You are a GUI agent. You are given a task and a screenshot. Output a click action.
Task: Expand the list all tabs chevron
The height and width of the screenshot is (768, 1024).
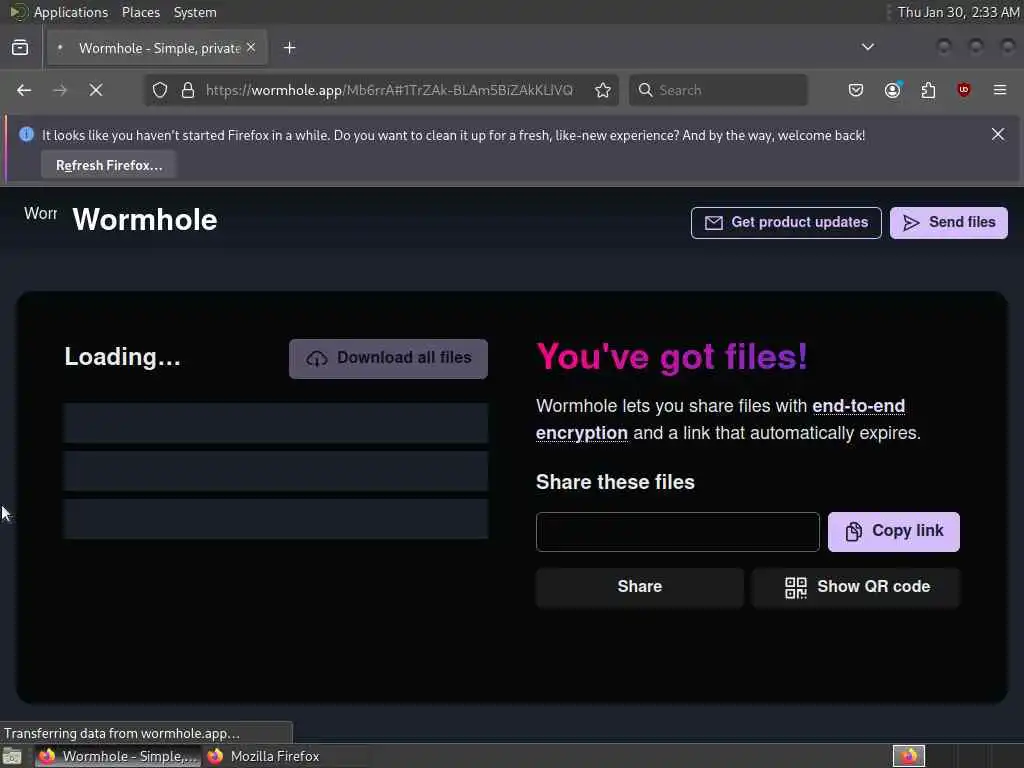[x=867, y=47]
